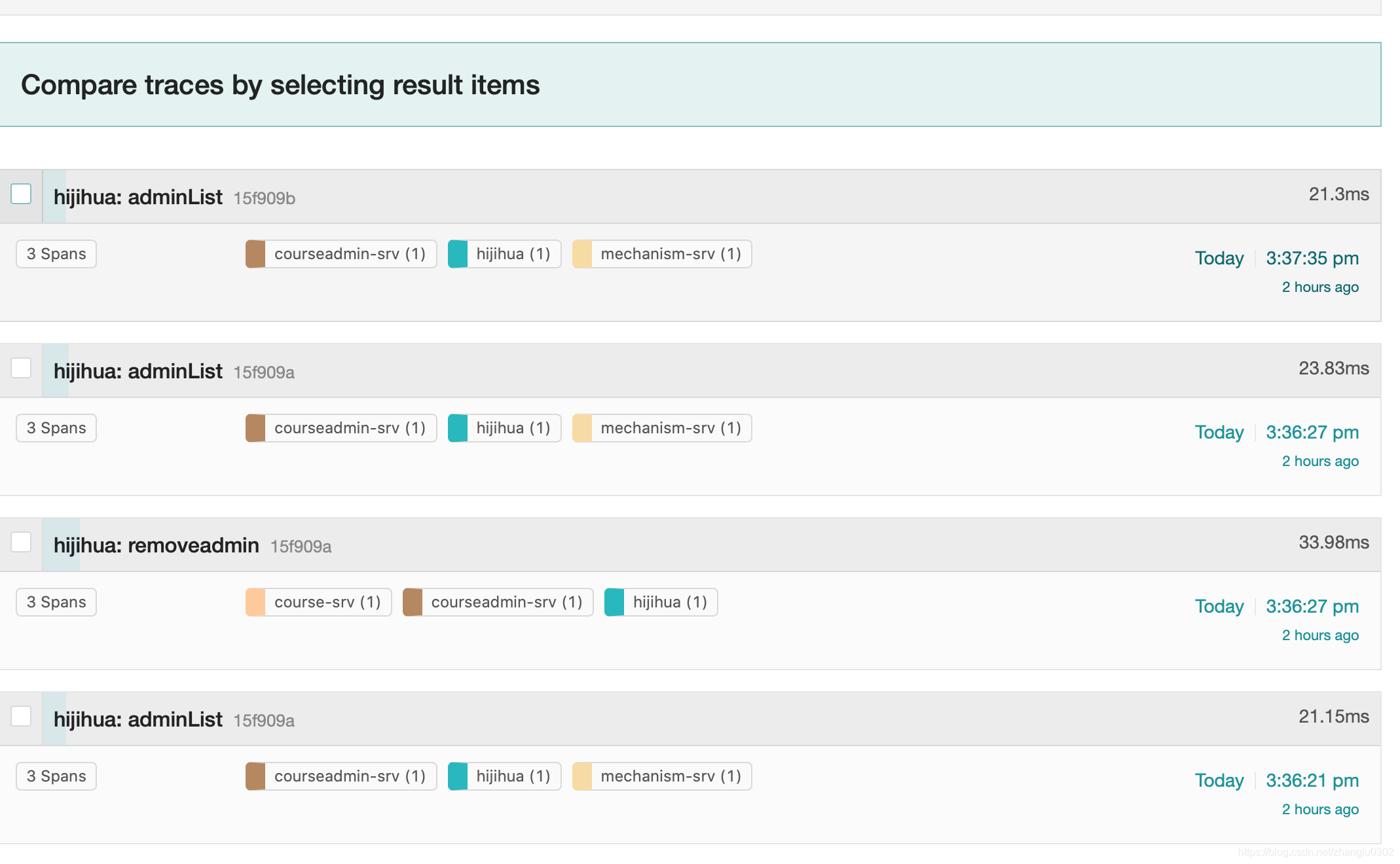The image size is (1400, 864).
Task: Click the 3:36:21 pm timestamp
Action: coord(1312,781)
